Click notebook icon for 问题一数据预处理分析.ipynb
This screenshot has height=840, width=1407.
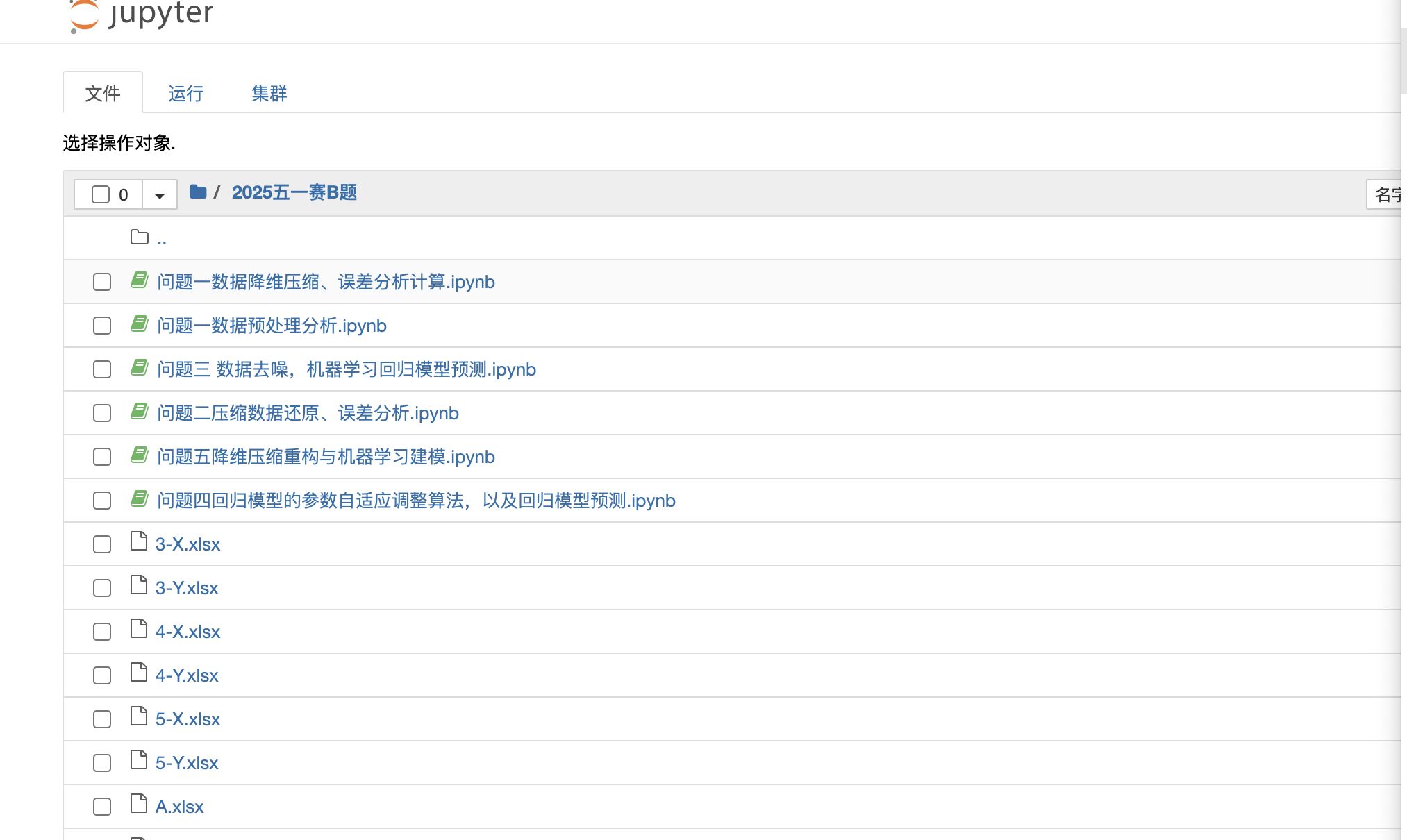pos(140,324)
